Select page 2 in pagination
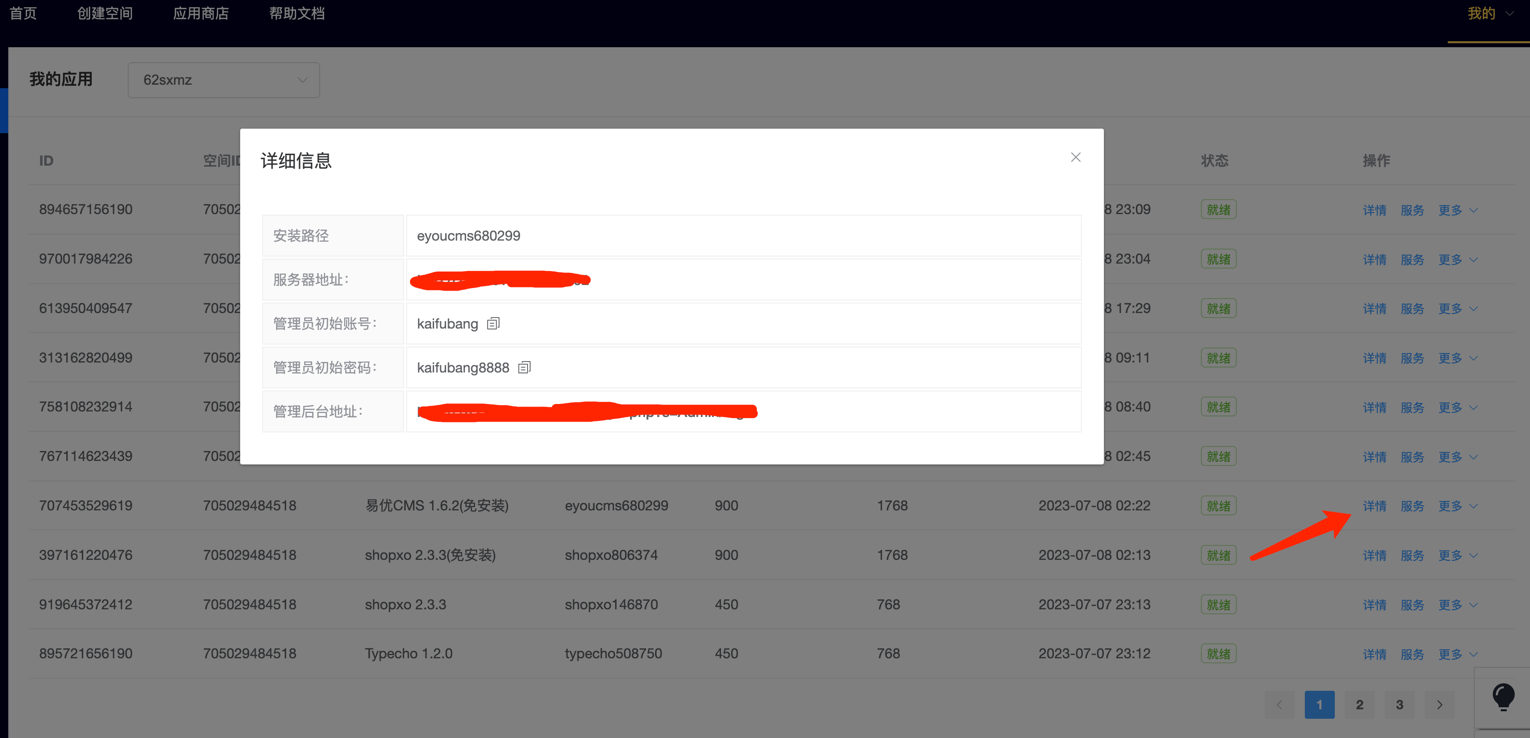1530x738 pixels. pyautogui.click(x=1359, y=705)
